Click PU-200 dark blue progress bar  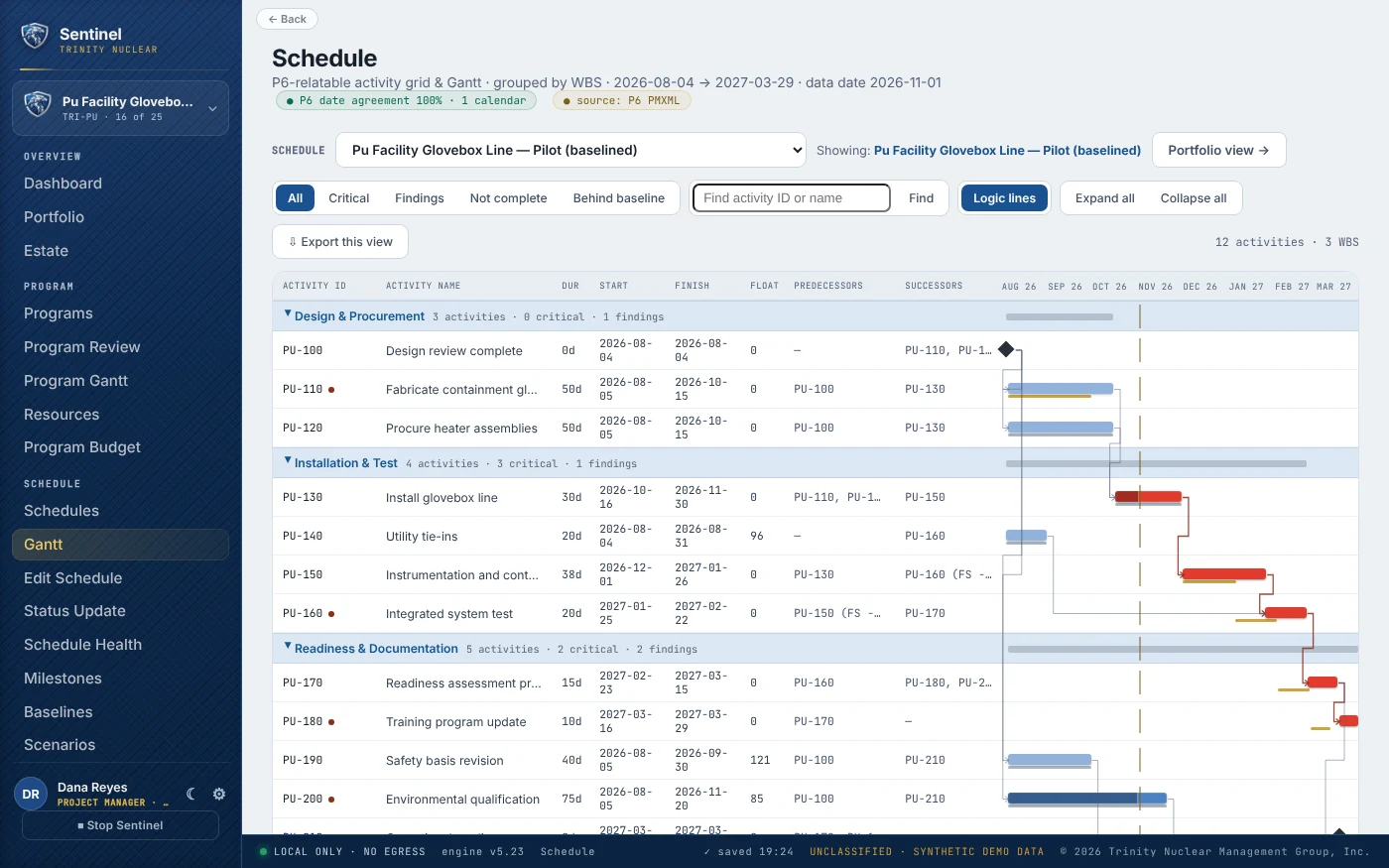(x=1073, y=798)
